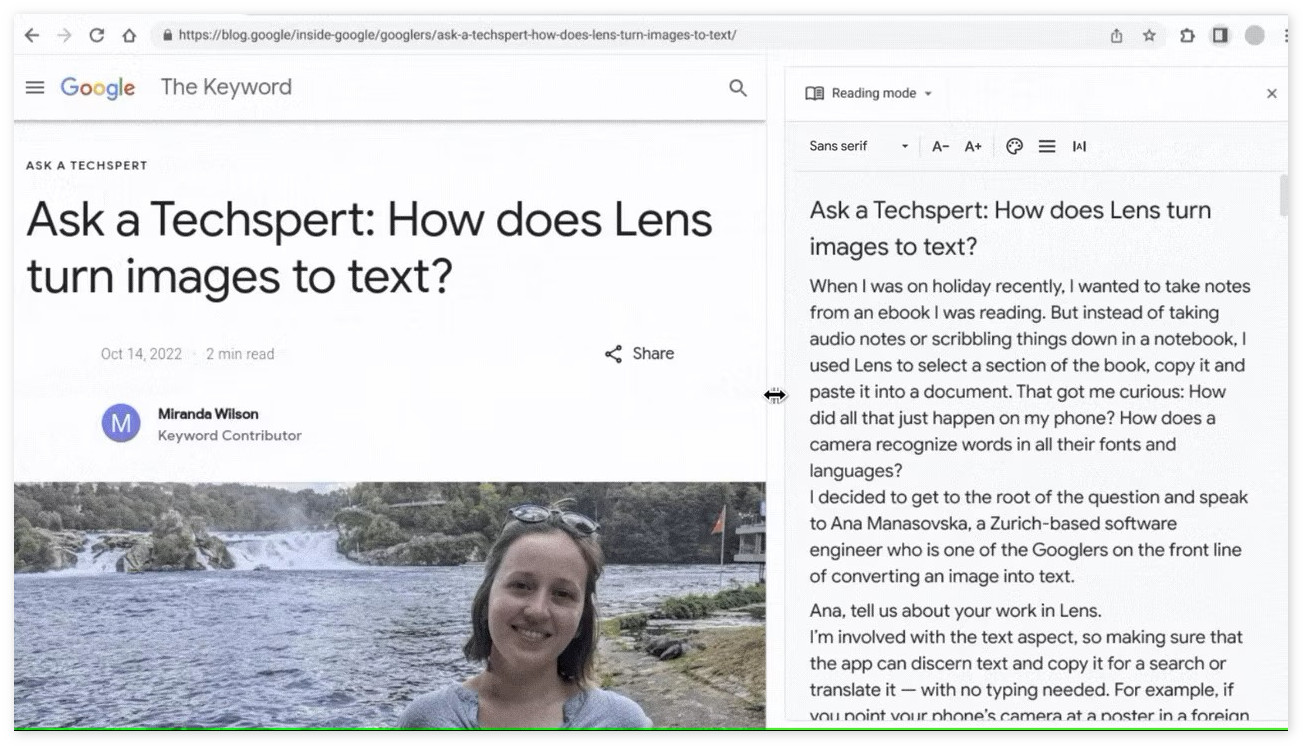Open Miranda Wilson's author link
Viewport: 1303px width, 746px height.
[x=208, y=414]
